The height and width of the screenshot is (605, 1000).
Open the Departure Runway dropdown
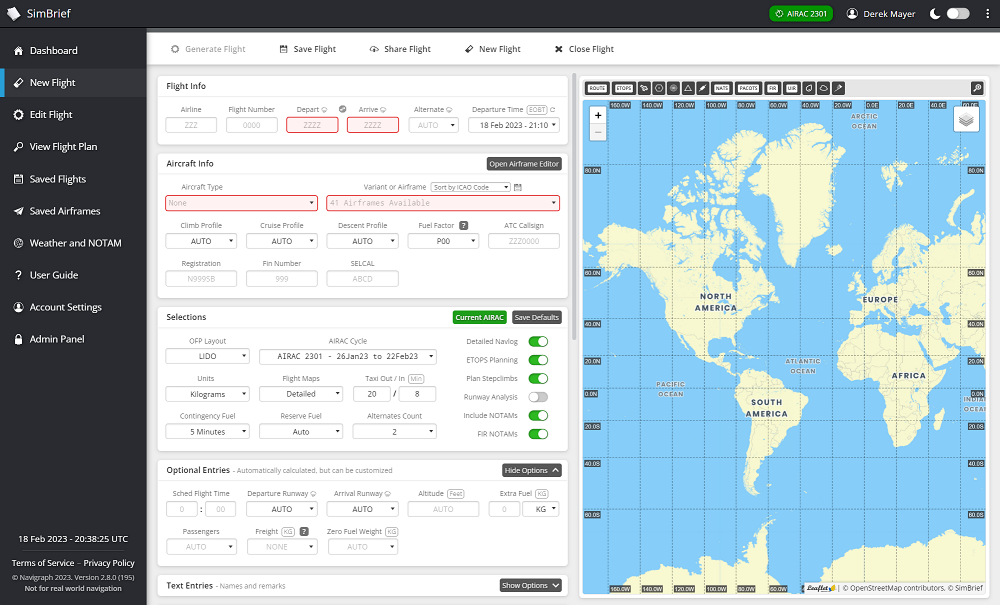(x=282, y=509)
